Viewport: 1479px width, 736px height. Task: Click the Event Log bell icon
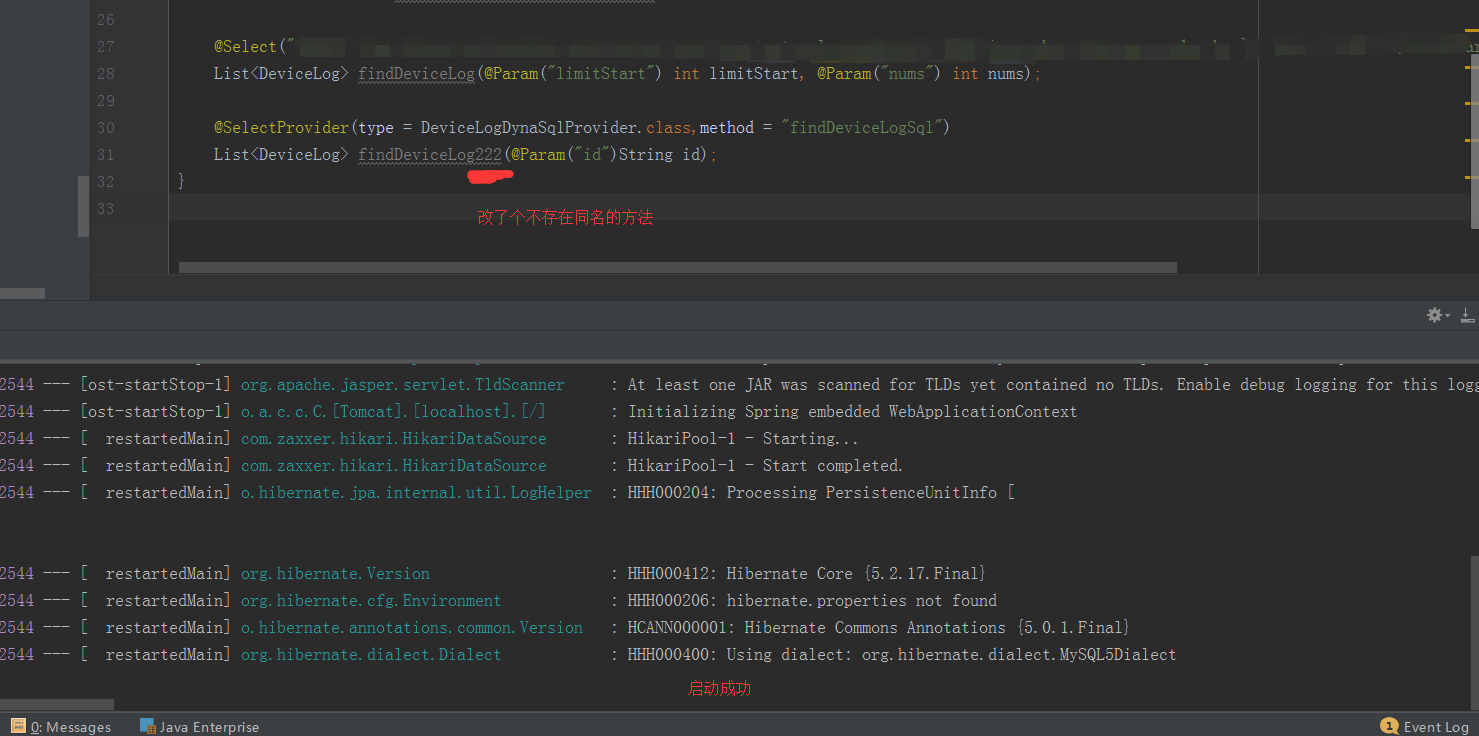point(1389,726)
